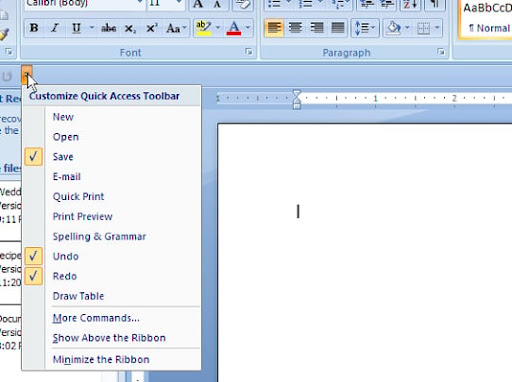Apply the red font color
512x382 pixels.
[x=234, y=28]
